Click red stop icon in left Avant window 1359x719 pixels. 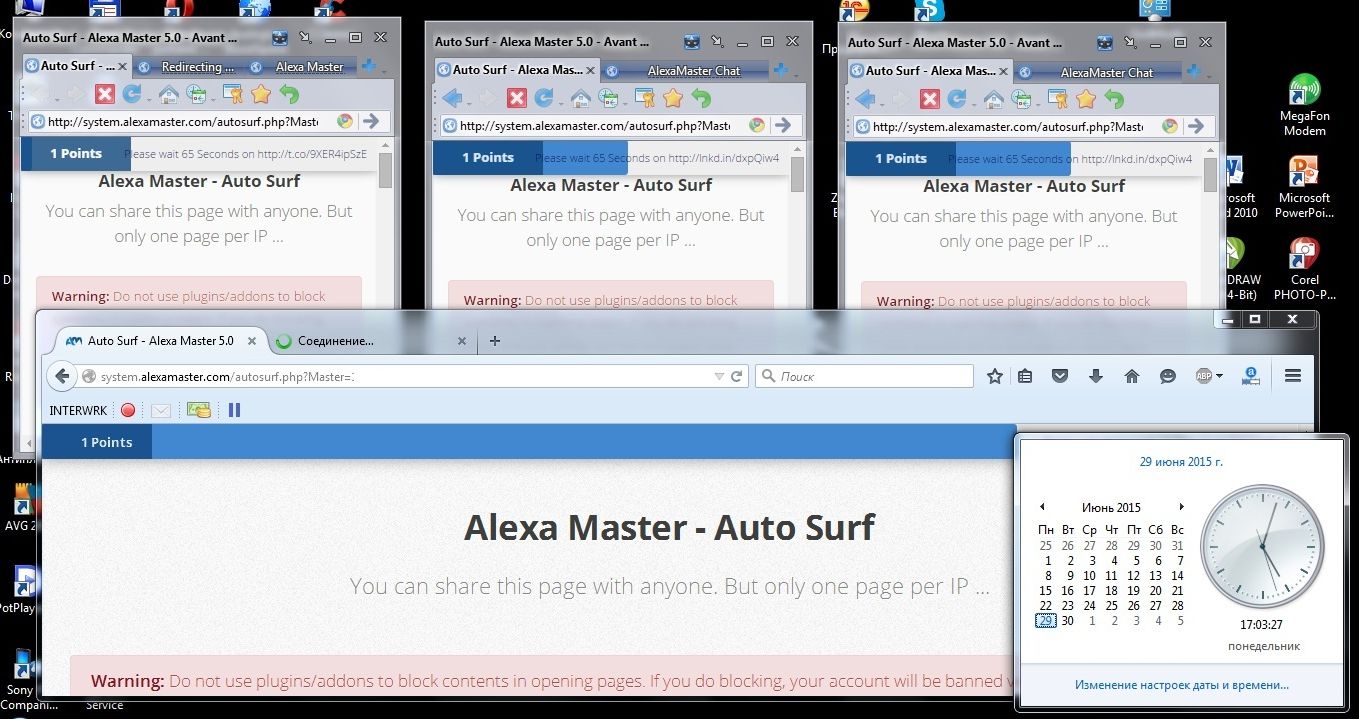[105, 94]
